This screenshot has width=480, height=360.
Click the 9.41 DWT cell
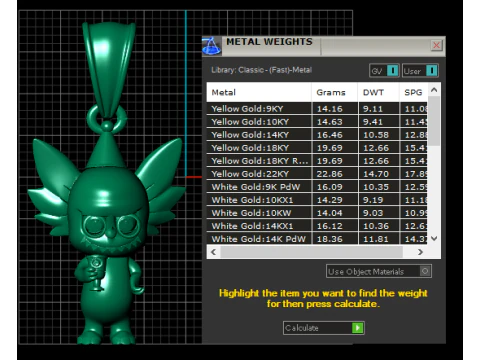point(379,122)
